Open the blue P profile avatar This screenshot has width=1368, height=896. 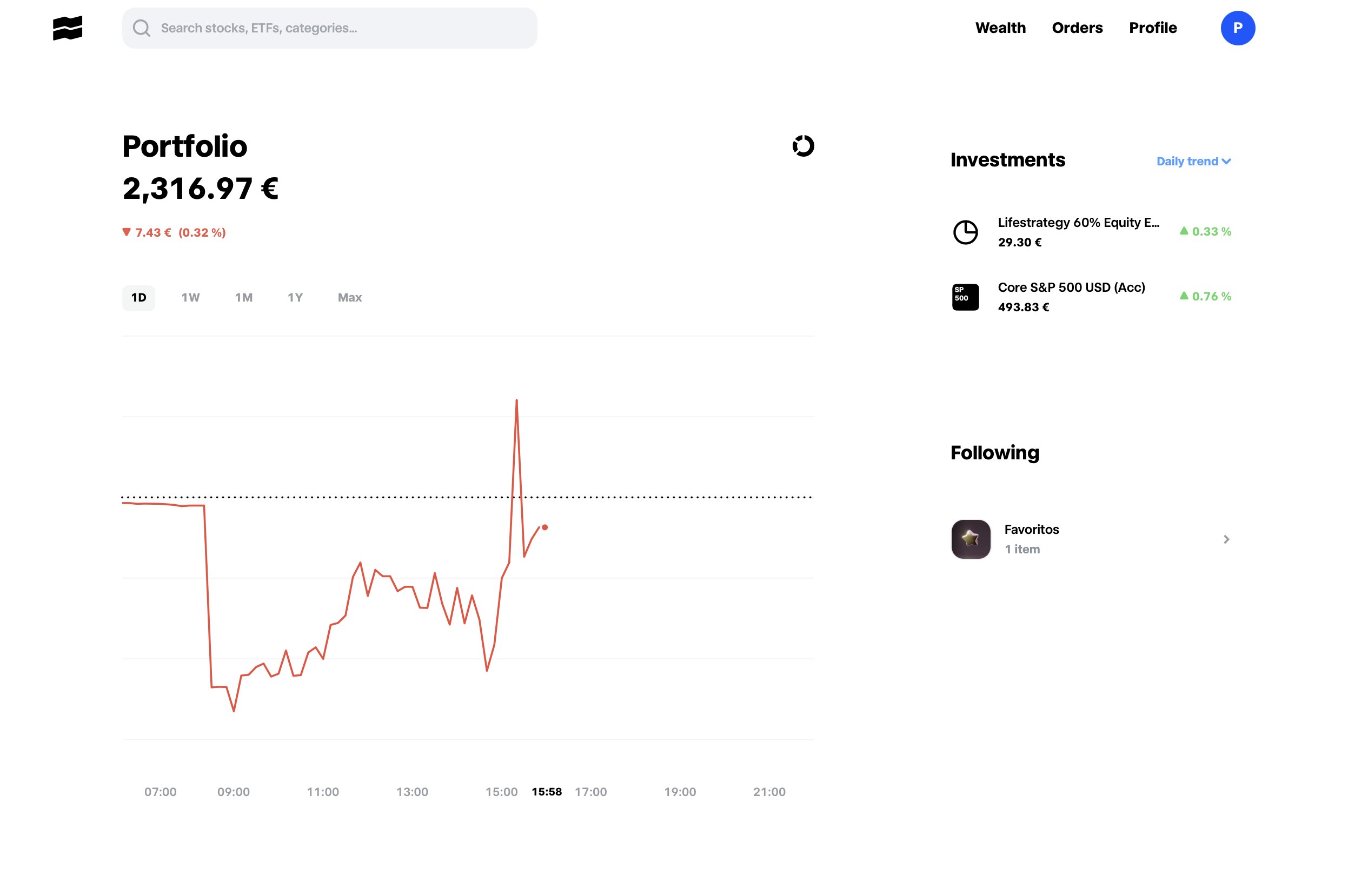1237,28
